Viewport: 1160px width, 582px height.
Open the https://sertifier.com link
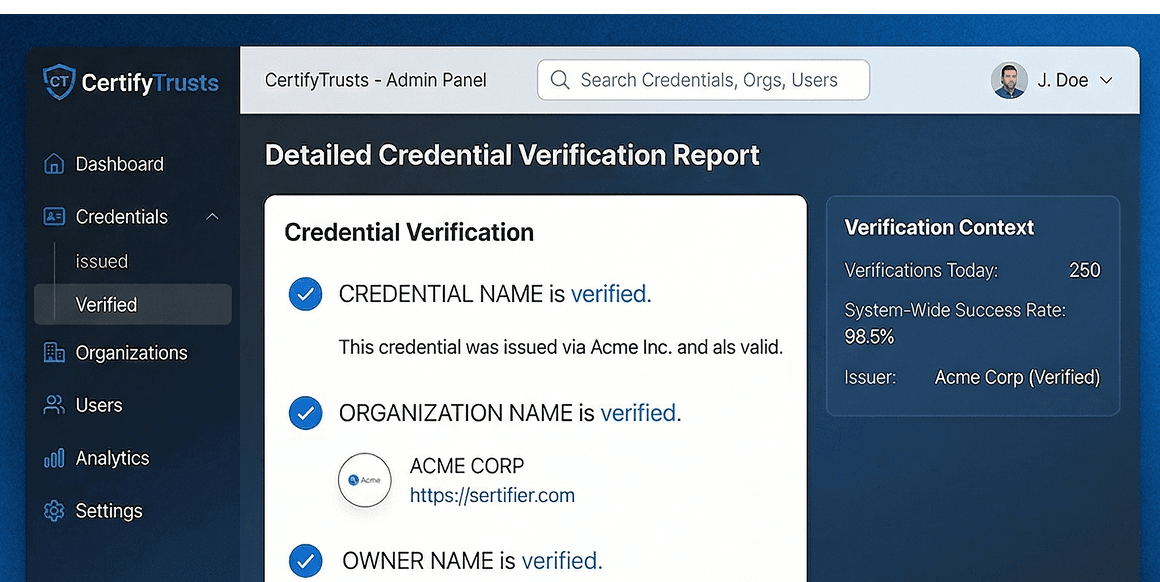click(492, 495)
